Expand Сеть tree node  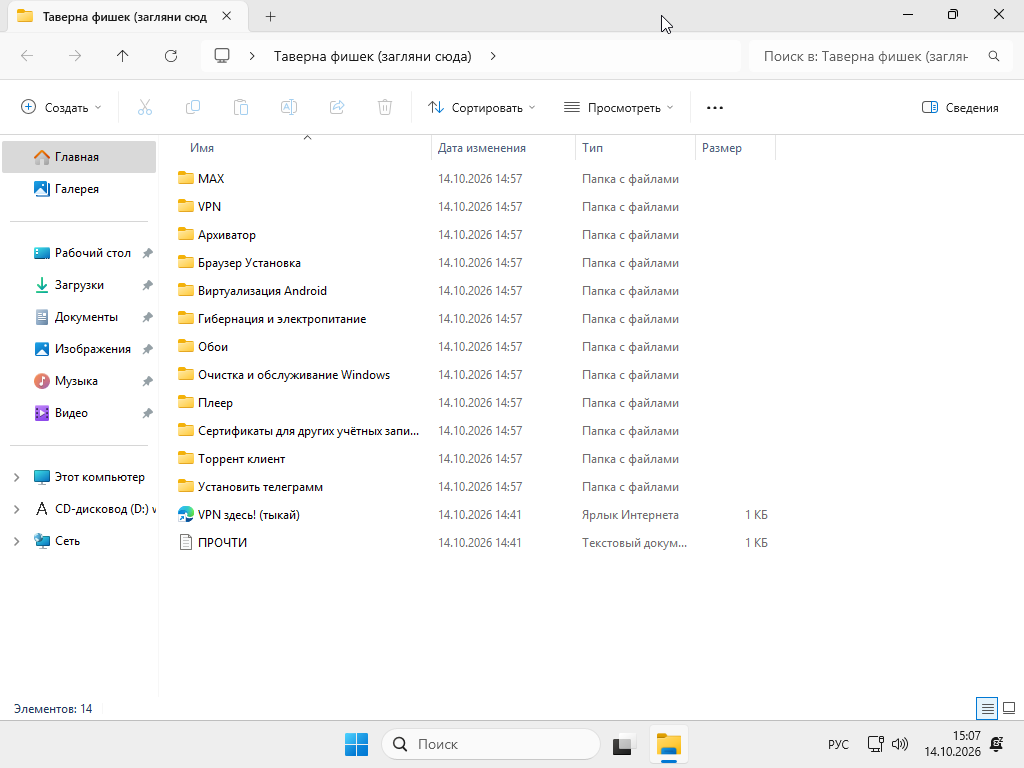tap(16, 541)
